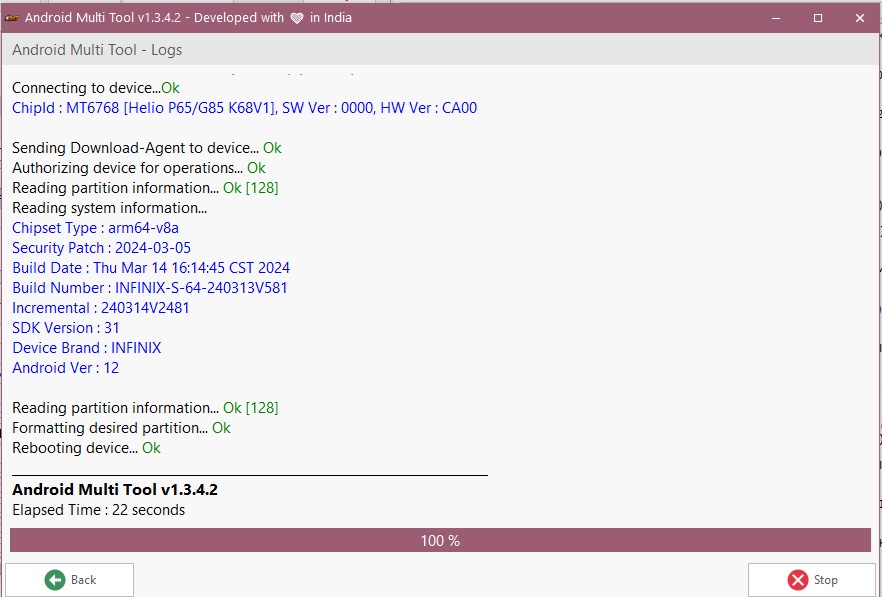Click the Back button
Viewport: 882px width, 597px height.
[x=69, y=580]
